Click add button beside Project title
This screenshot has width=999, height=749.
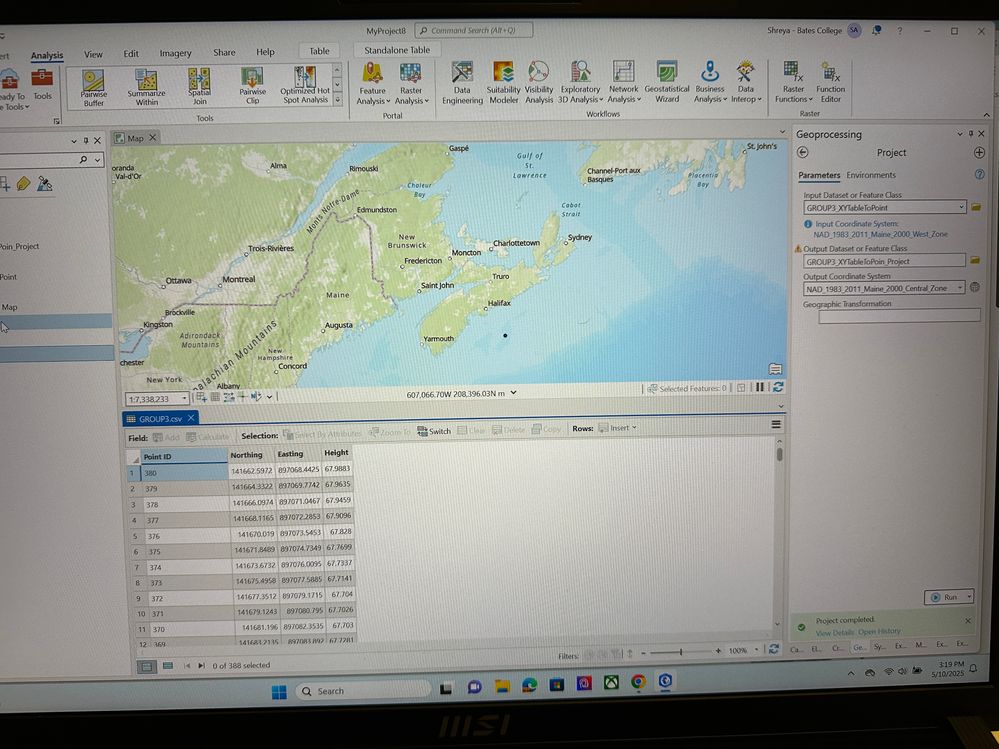[x=979, y=152]
